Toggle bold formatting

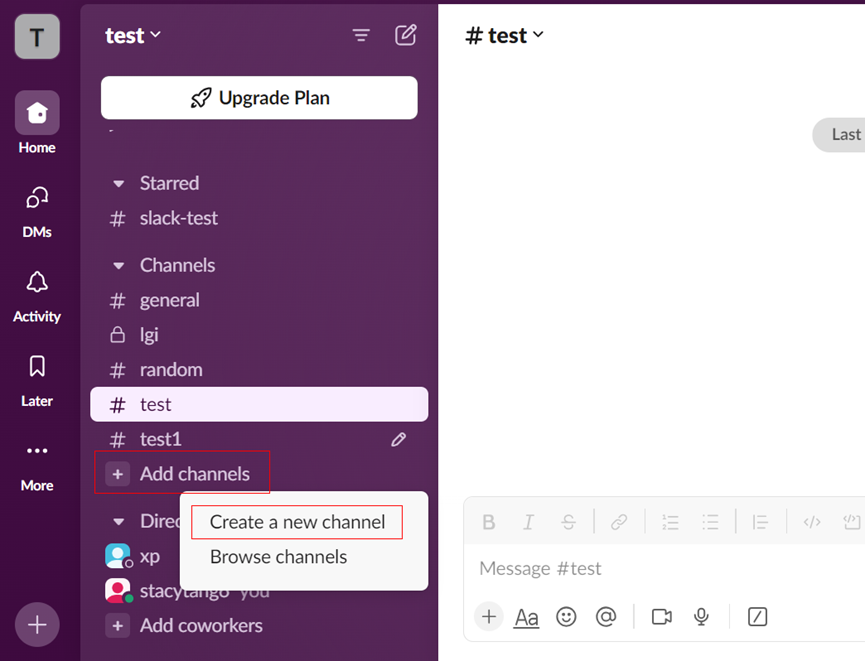(489, 522)
